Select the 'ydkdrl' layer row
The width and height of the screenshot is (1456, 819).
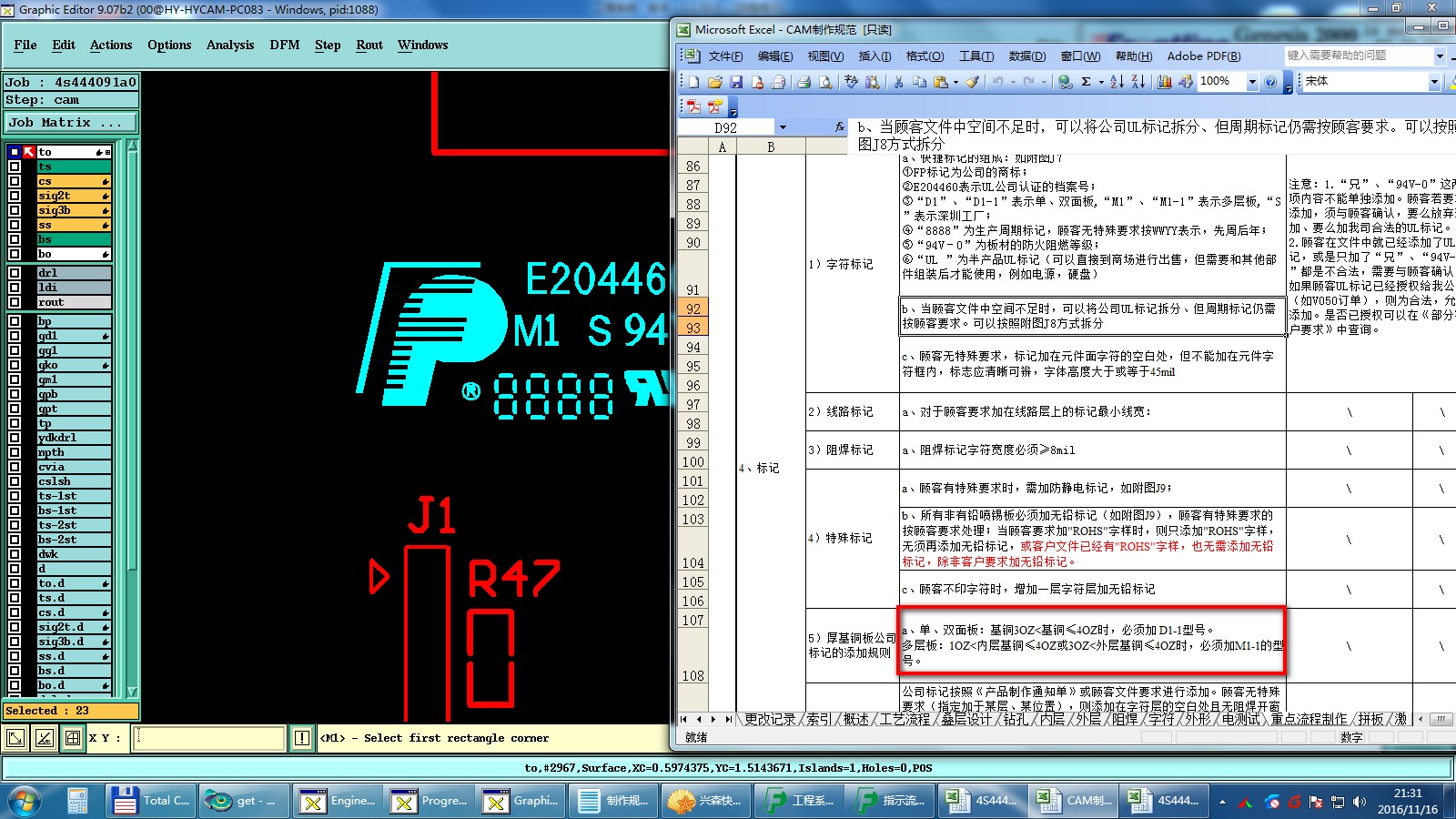(x=74, y=438)
